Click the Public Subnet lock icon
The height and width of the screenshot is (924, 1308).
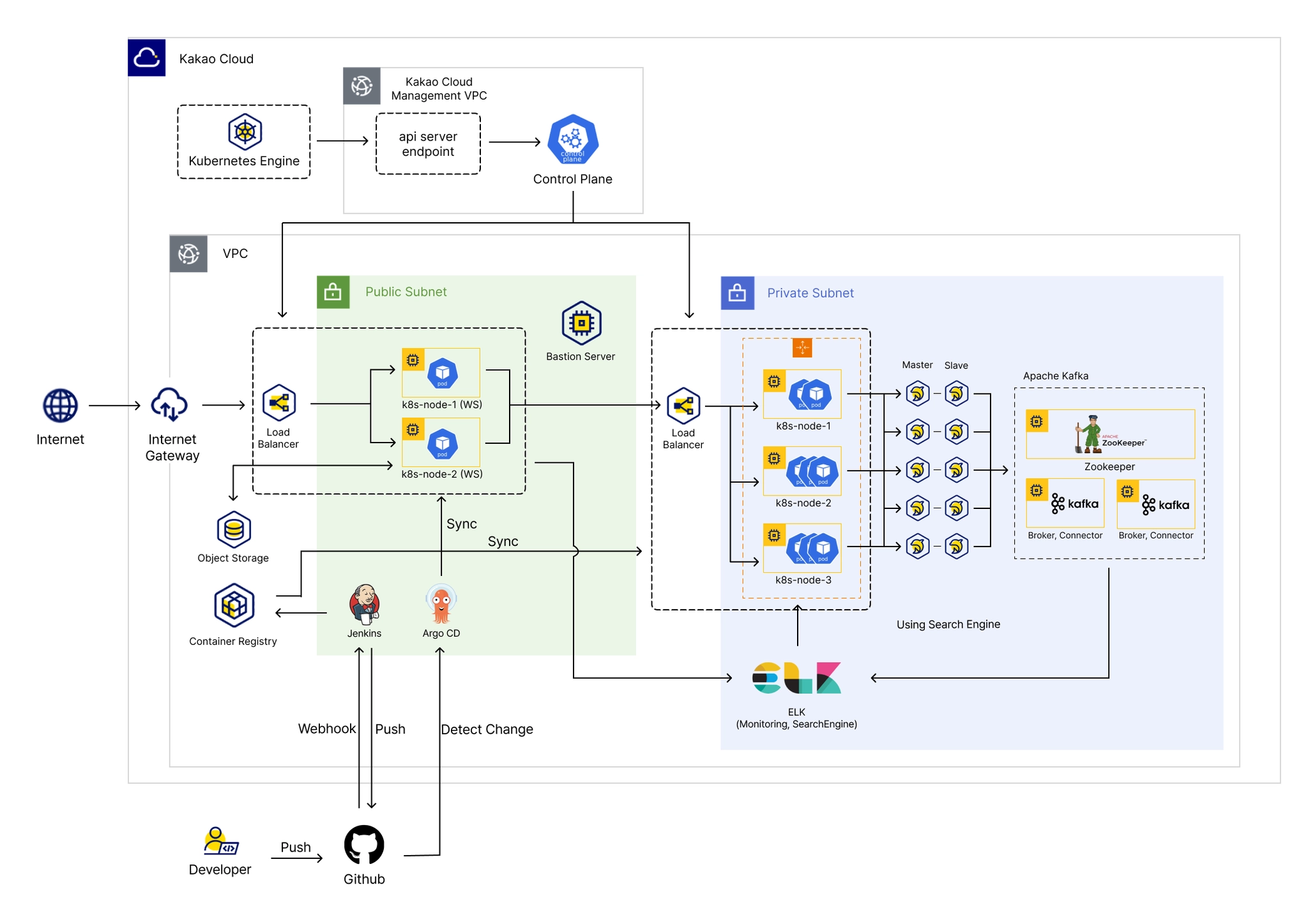[x=333, y=292]
